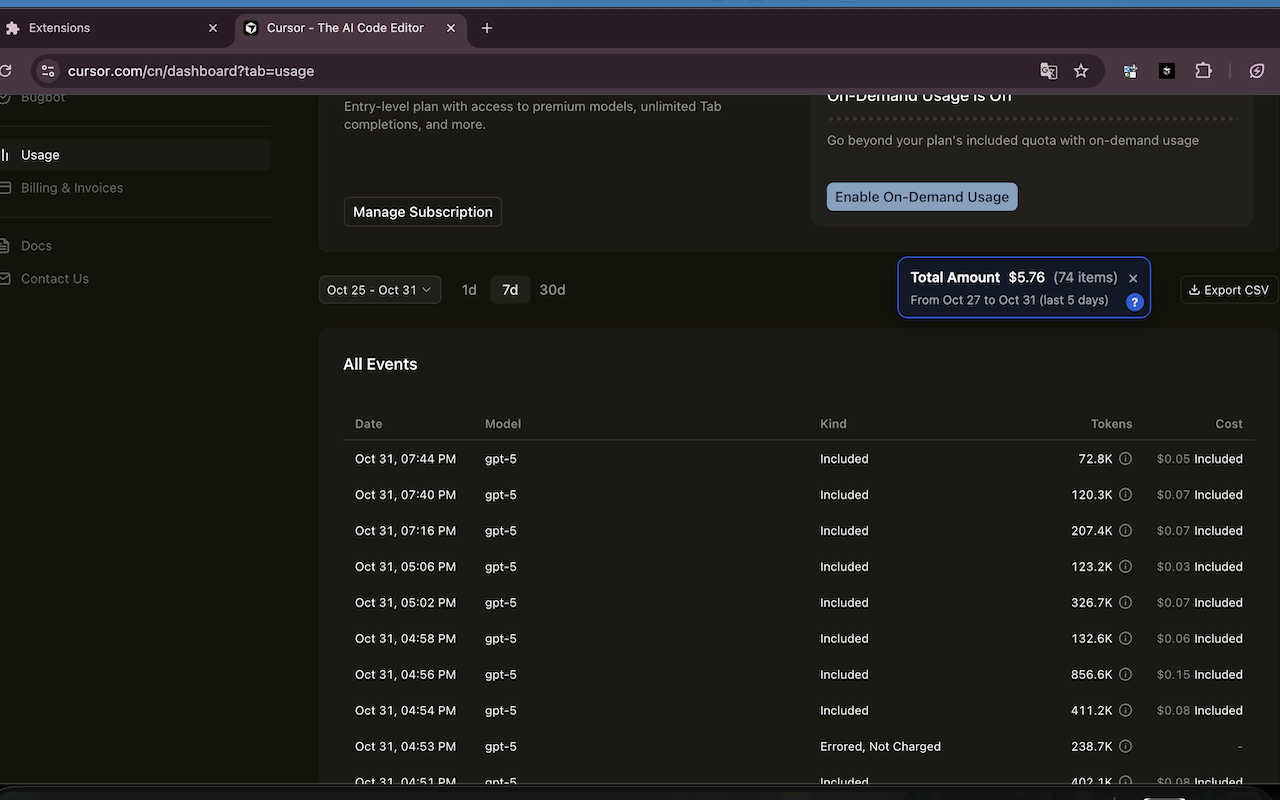Click the blue question mark on Total Amount banner
The width and height of the screenshot is (1280, 800).
(x=1134, y=301)
